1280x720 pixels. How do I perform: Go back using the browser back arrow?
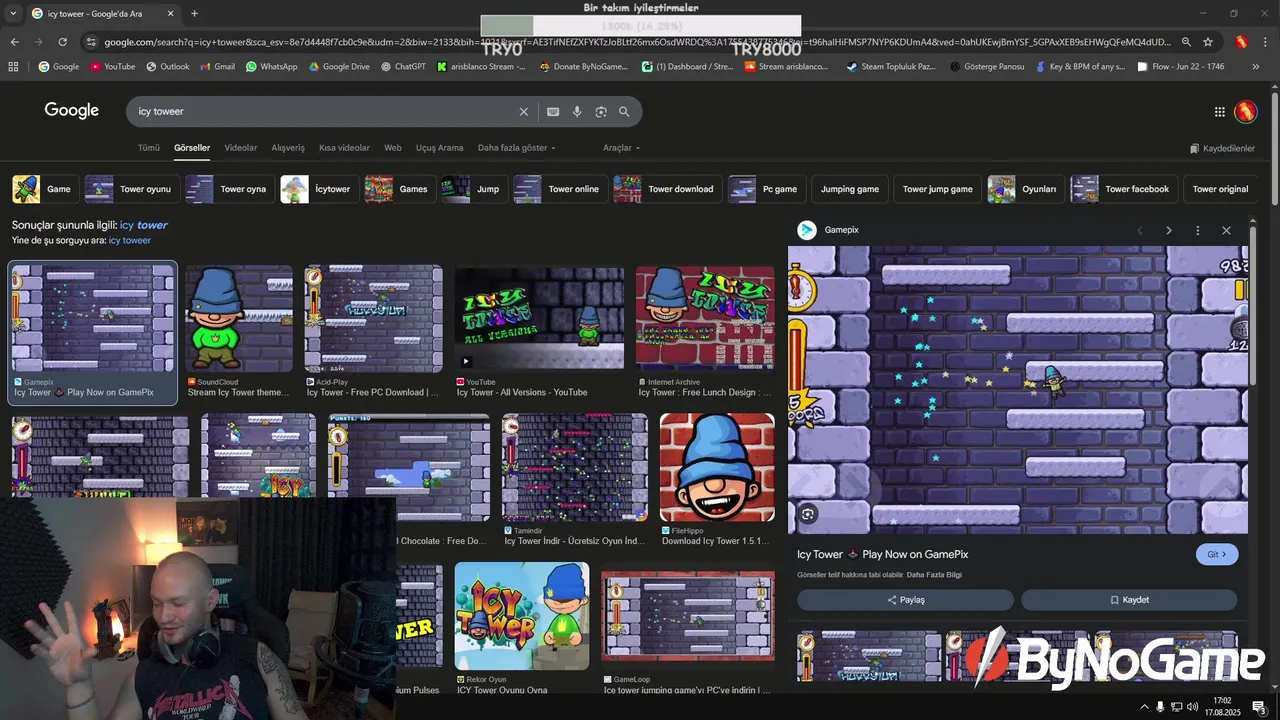click(x=14, y=42)
